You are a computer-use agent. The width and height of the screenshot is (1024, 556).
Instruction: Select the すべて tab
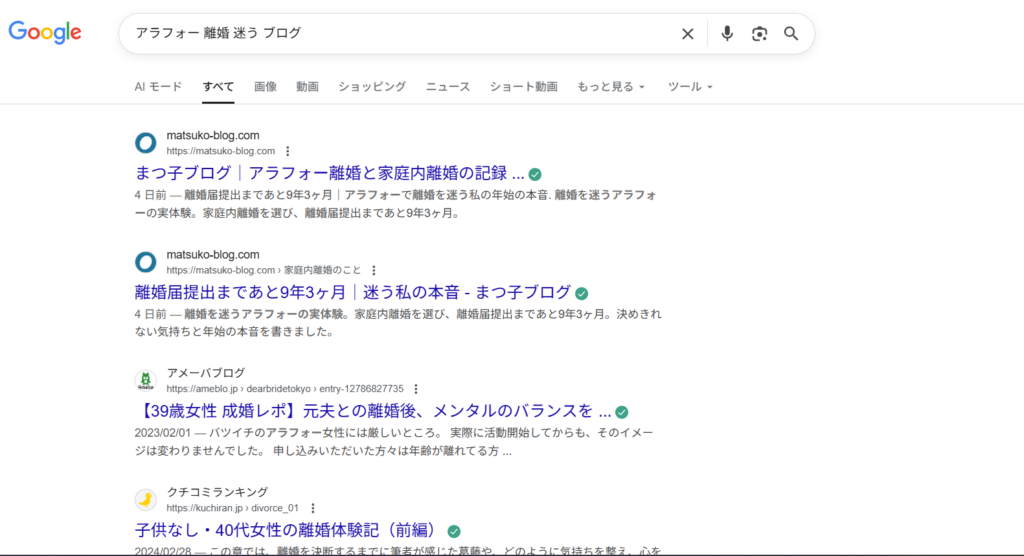tap(218, 86)
